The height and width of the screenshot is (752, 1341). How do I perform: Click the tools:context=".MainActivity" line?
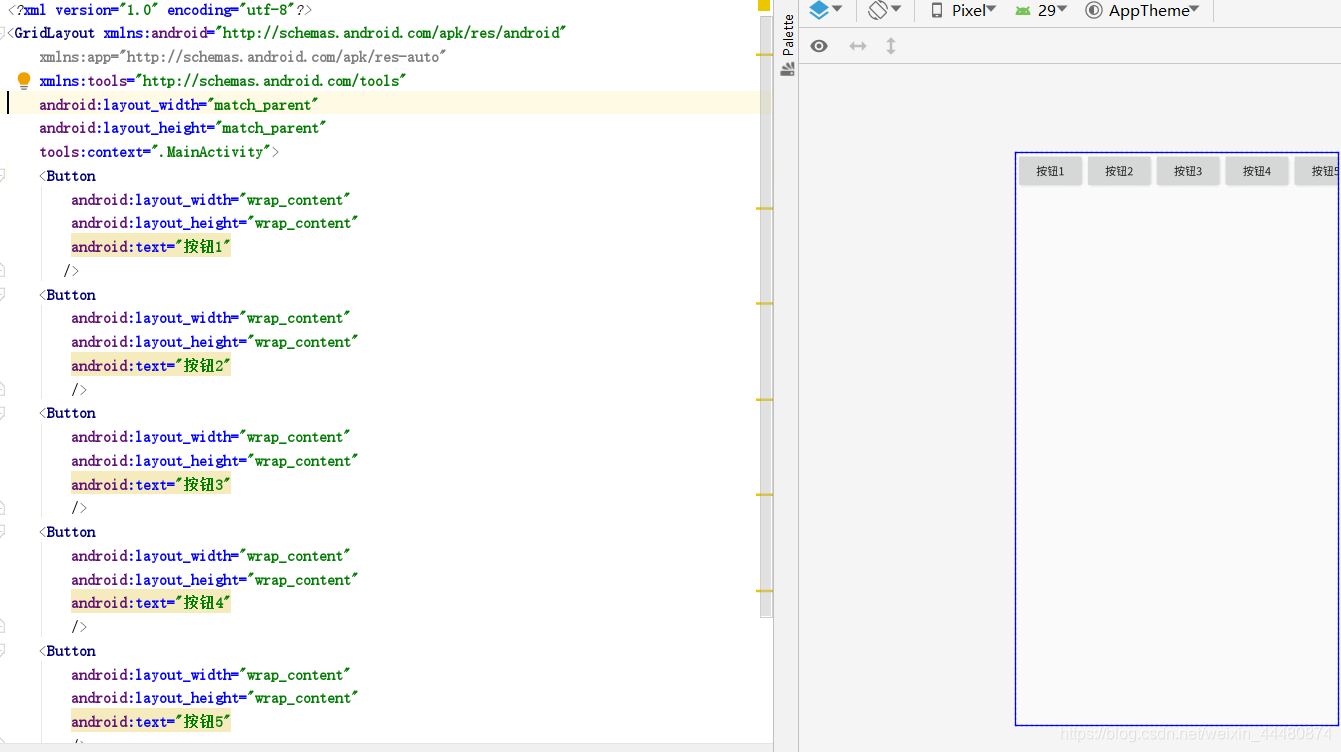159,152
